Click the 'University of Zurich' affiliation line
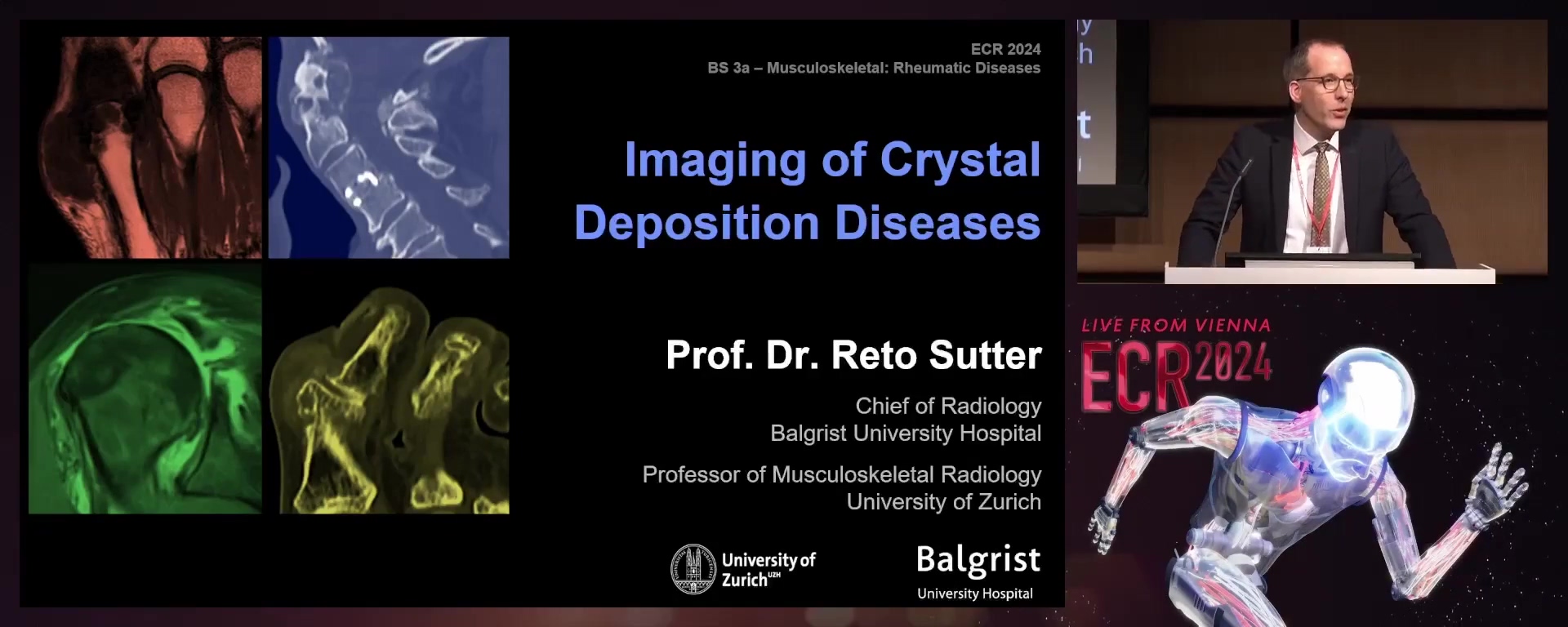1568x627 pixels. (943, 501)
